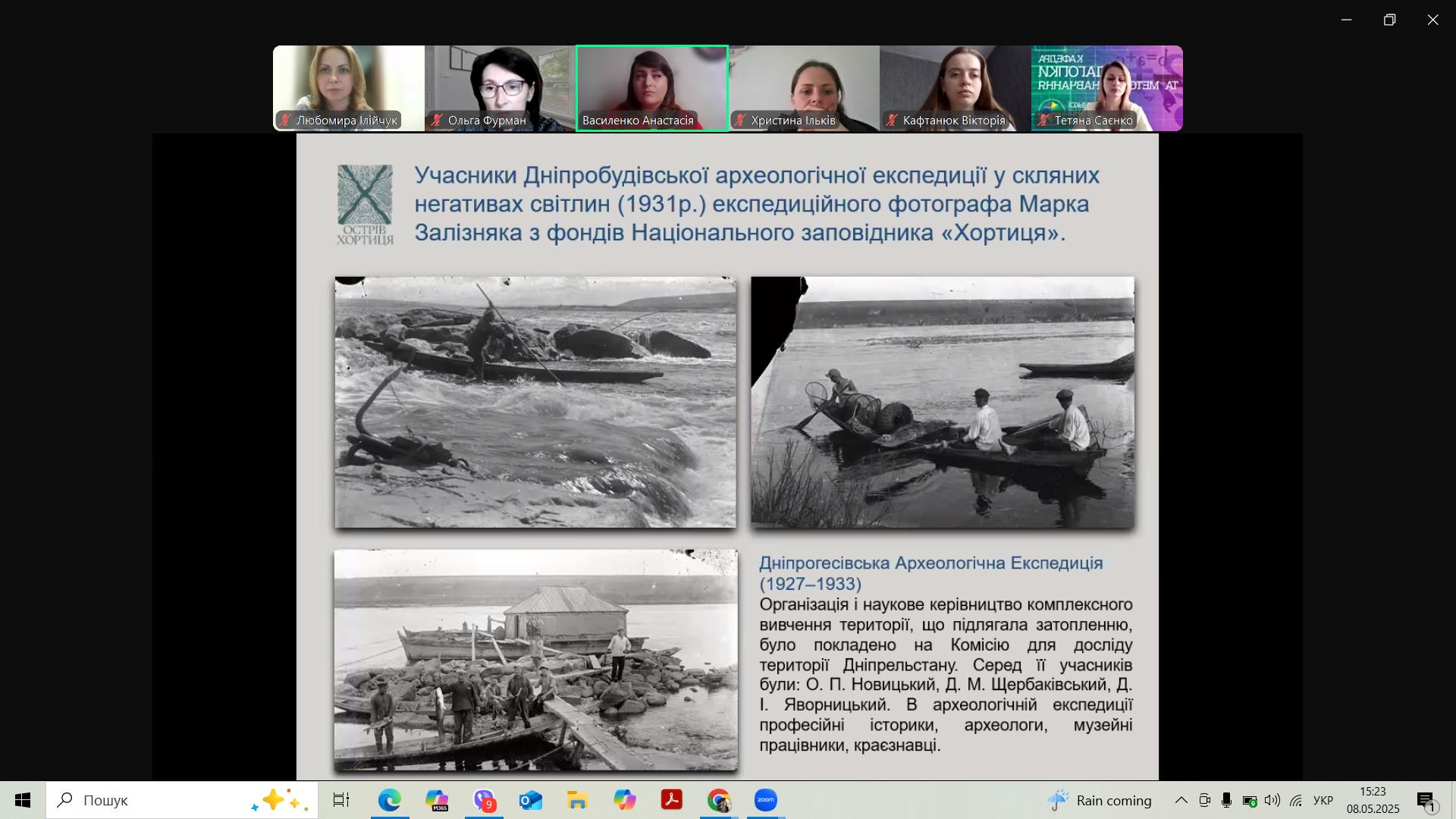Open the volume slider from speaker icon
The image size is (1456, 819).
pyautogui.click(x=1271, y=800)
